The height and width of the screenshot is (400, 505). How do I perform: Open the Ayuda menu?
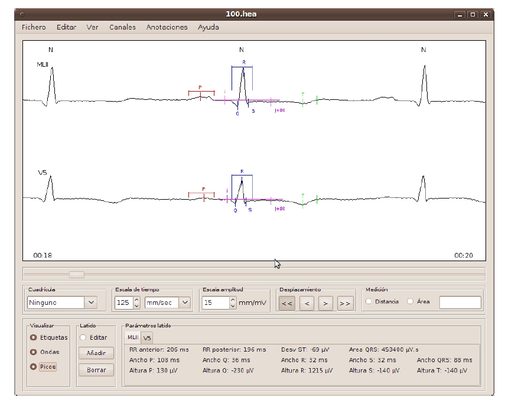pos(208,27)
